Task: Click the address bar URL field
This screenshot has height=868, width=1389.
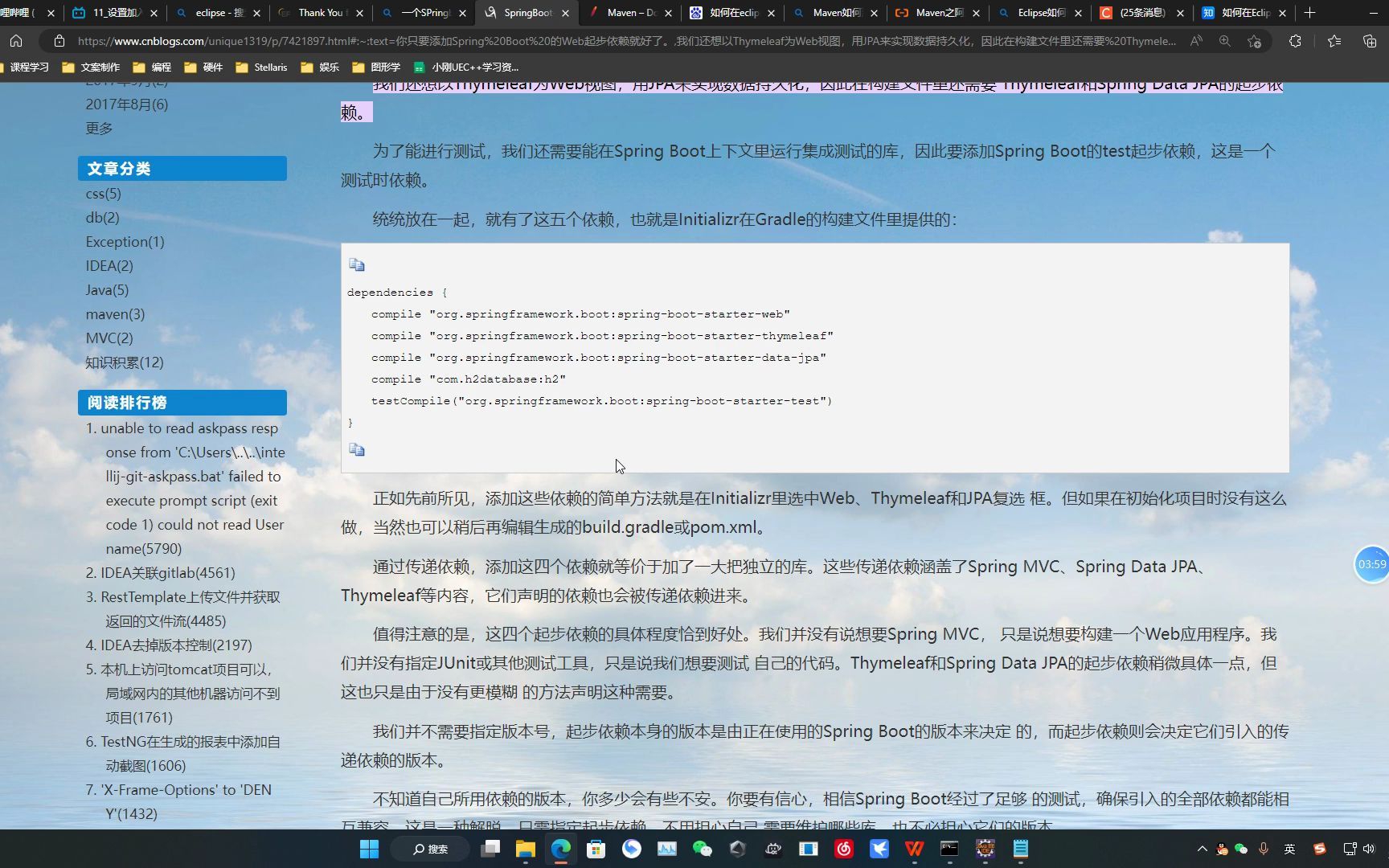Action: [x=627, y=41]
